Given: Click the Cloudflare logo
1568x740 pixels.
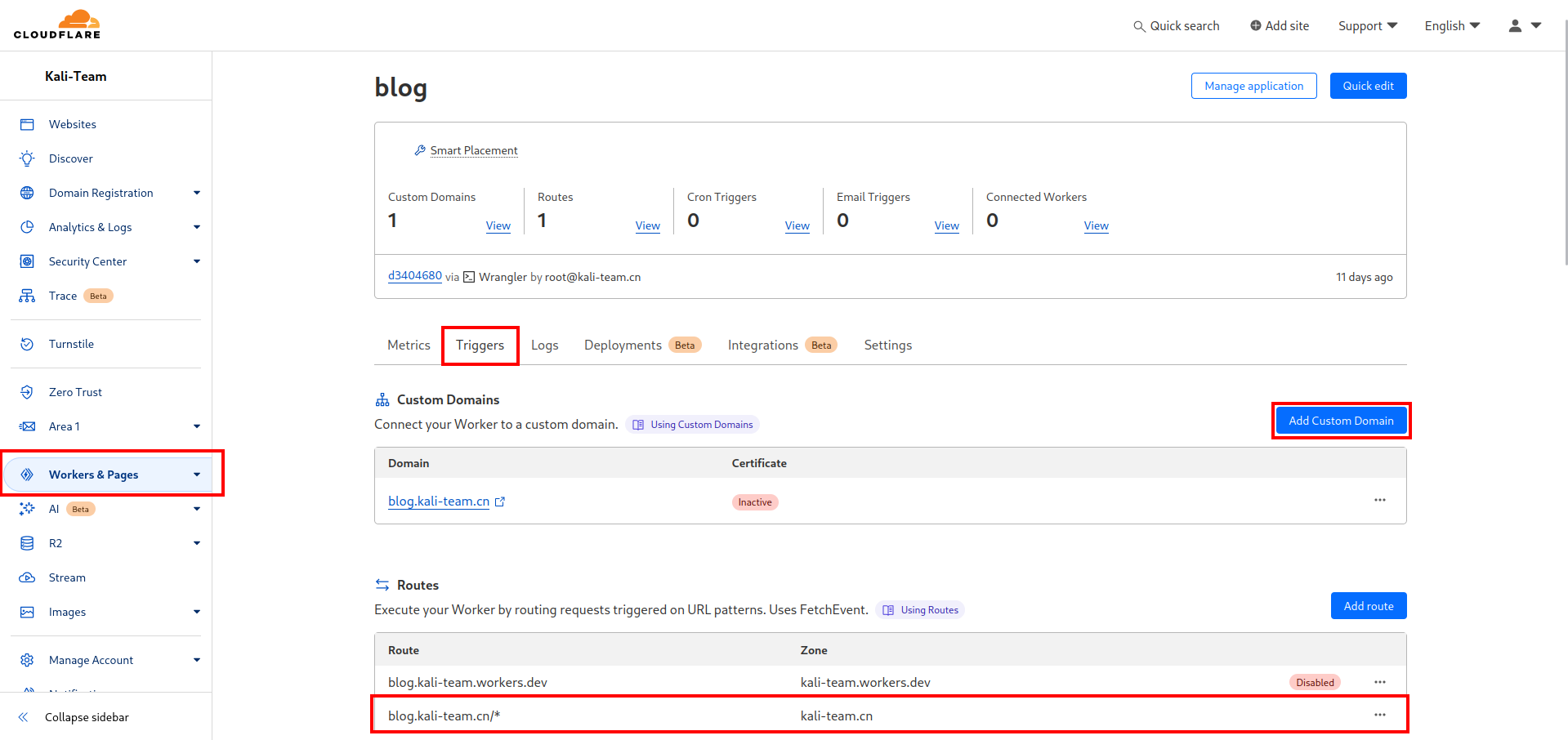Looking at the screenshot, I should pos(57,25).
